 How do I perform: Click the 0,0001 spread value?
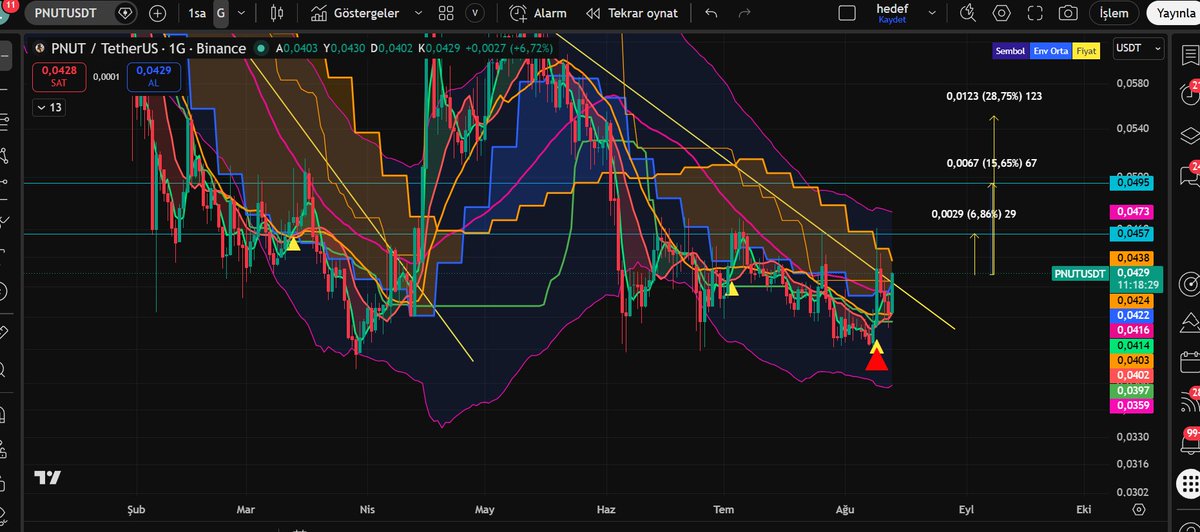[x=105, y=76]
